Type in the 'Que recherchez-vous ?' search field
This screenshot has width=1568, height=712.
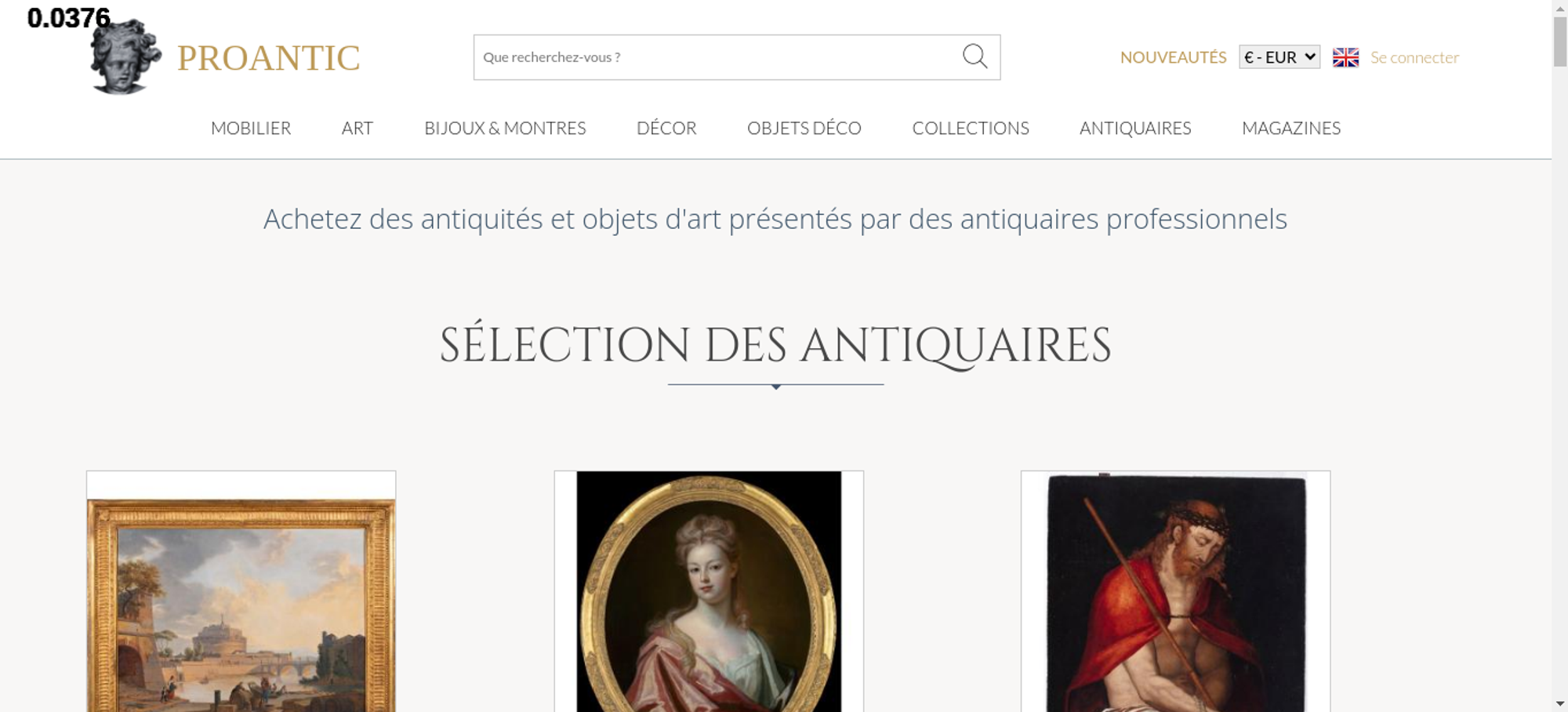pyautogui.click(x=713, y=57)
